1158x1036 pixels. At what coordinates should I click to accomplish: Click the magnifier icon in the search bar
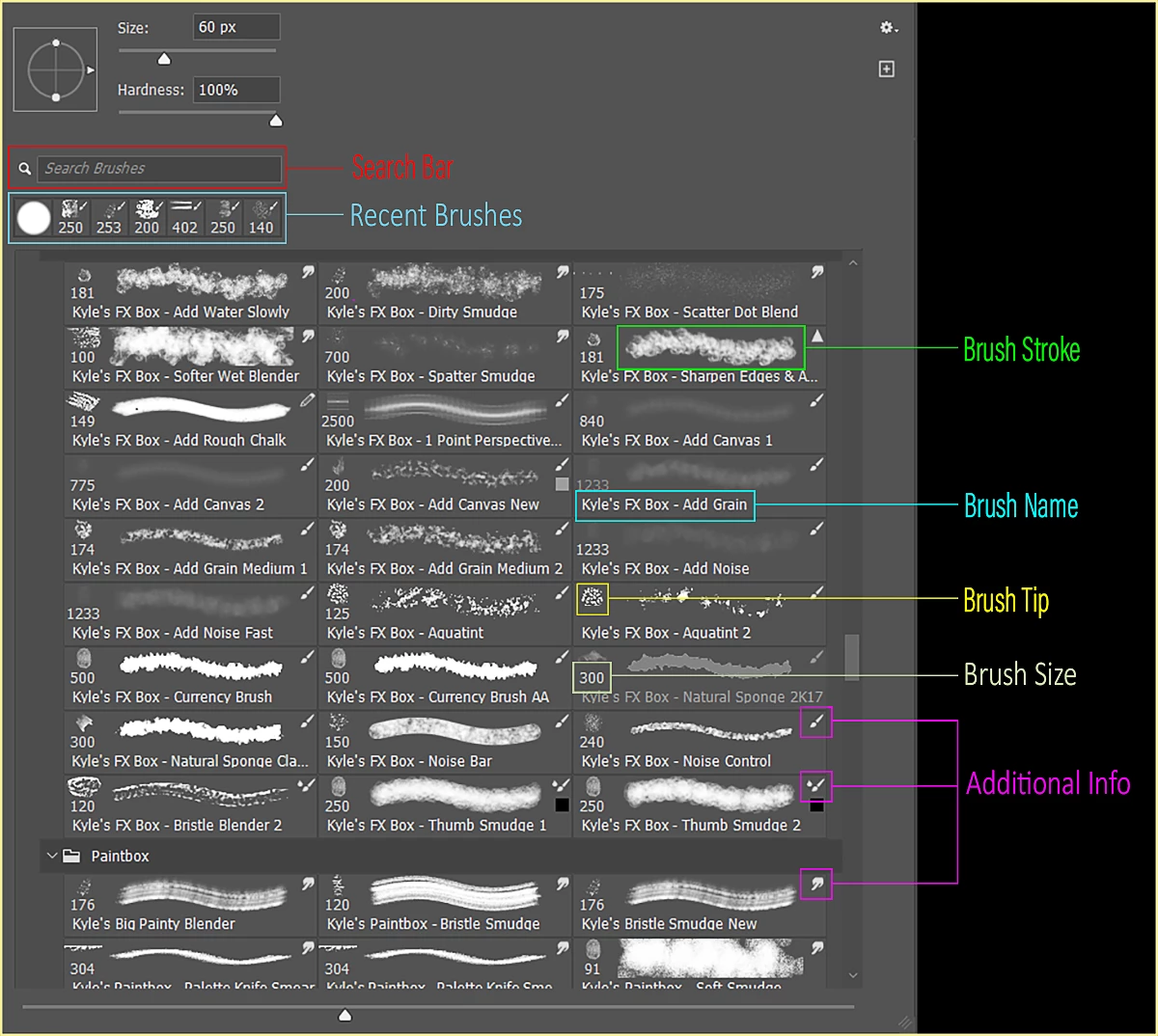tap(25, 168)
